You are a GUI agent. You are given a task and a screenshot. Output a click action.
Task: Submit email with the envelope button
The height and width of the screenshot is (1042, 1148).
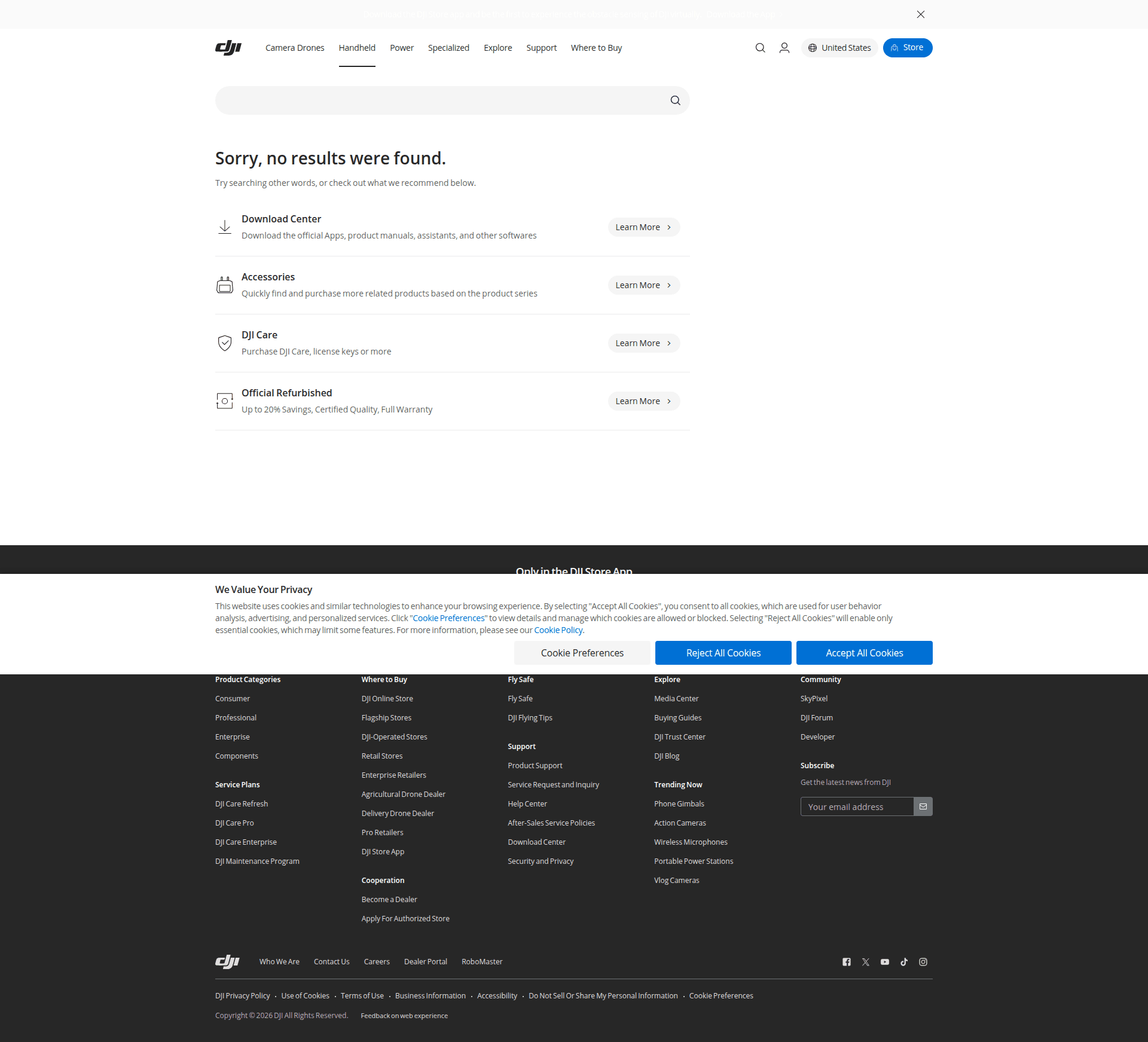coord(923,806)
